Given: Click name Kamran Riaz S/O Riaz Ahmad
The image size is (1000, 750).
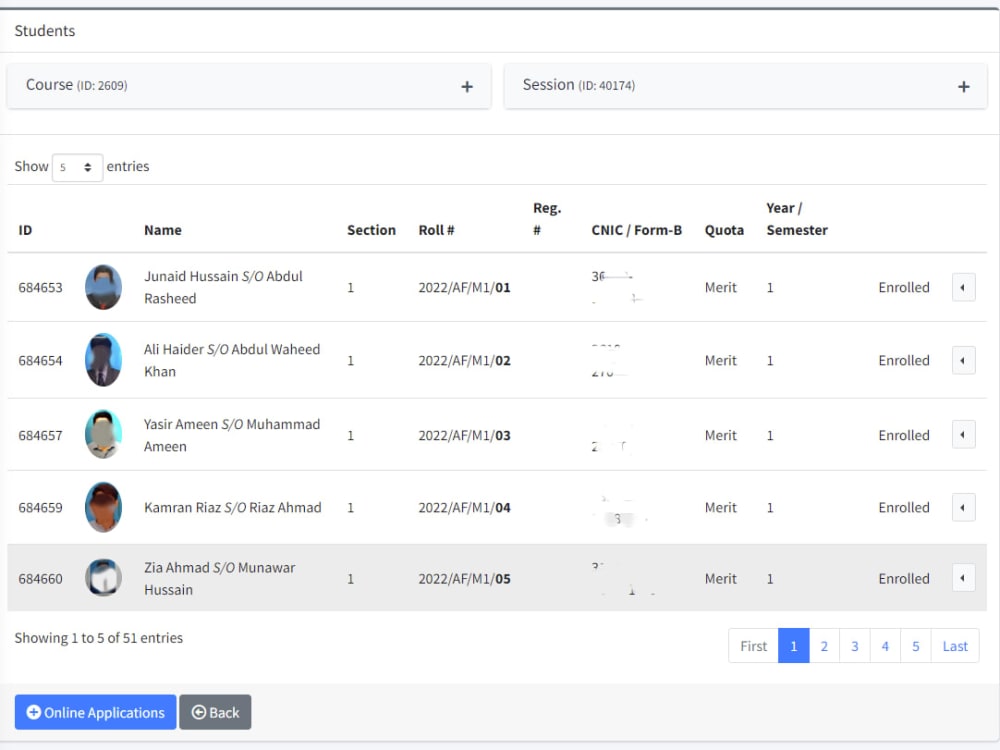Looking at the screenshot, I should (x=233, y=508).
